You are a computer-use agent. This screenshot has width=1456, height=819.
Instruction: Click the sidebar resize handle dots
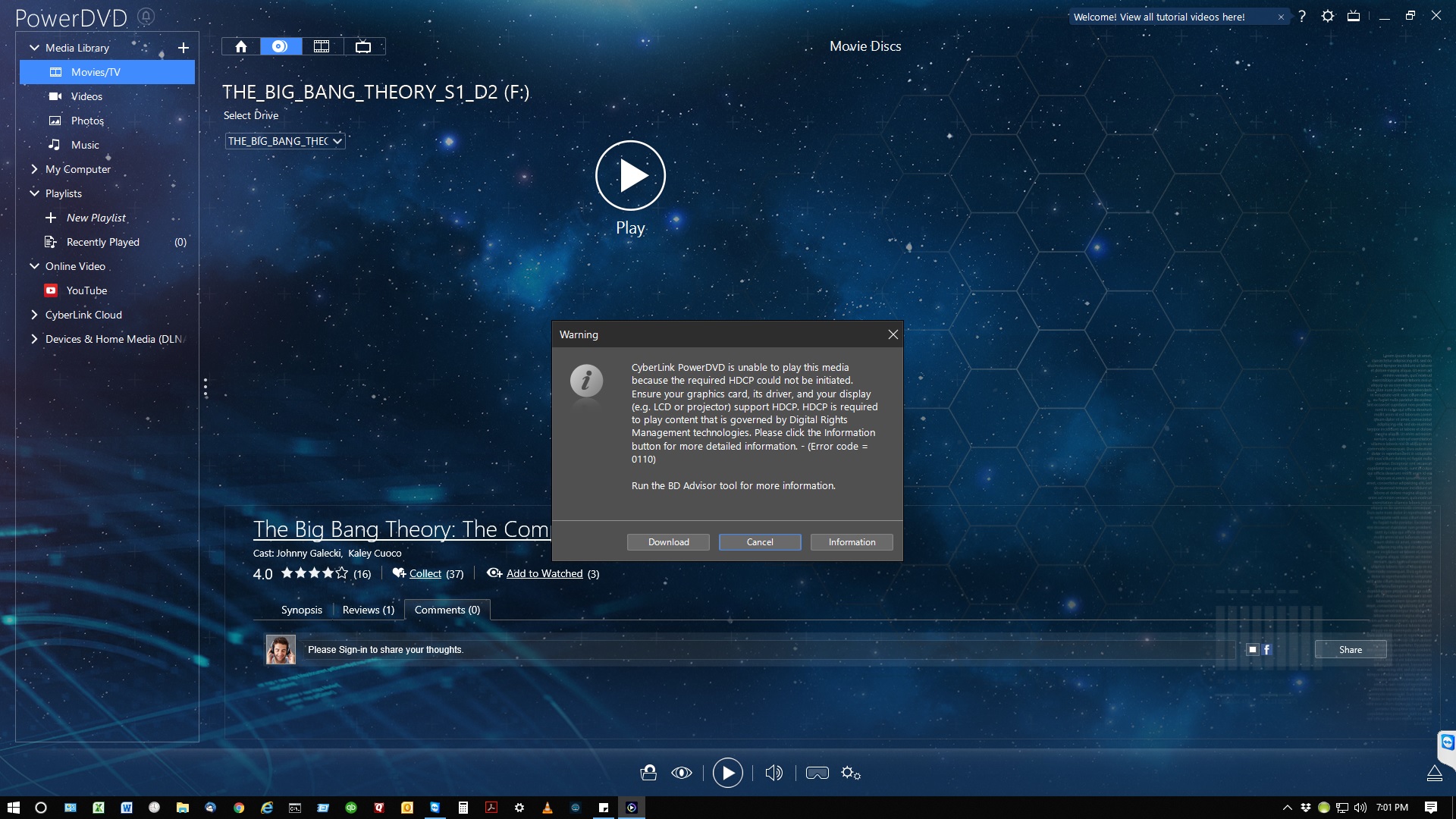pyautogui.click(x=206, y=388)
